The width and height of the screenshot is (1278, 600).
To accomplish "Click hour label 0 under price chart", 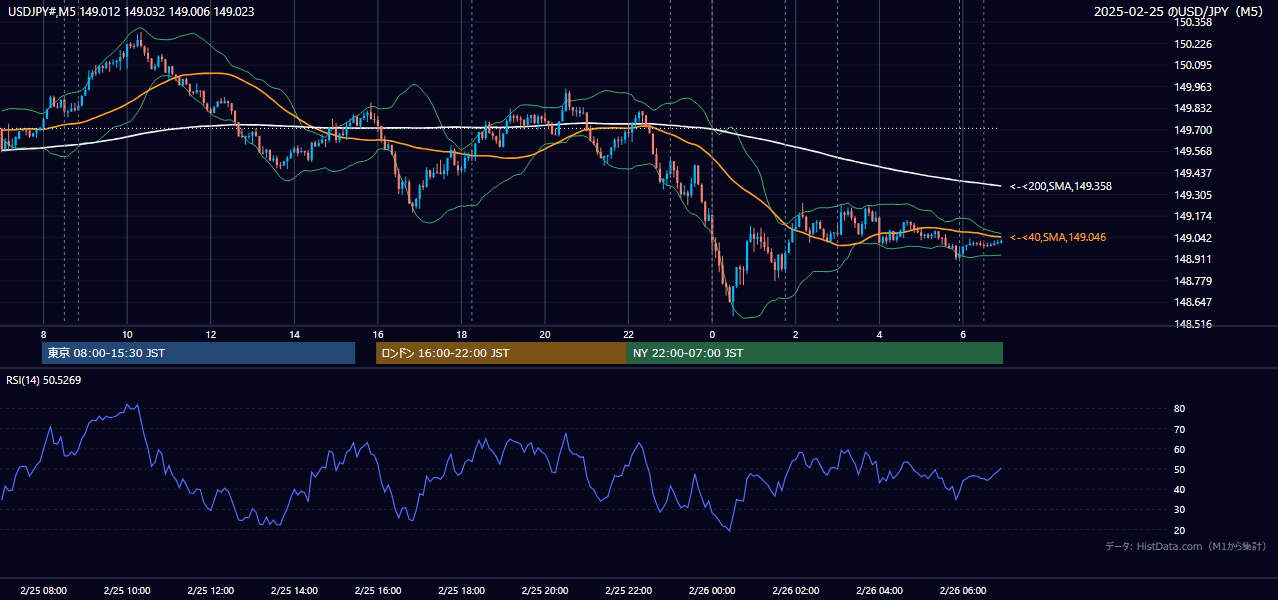I will pos(712,334).
